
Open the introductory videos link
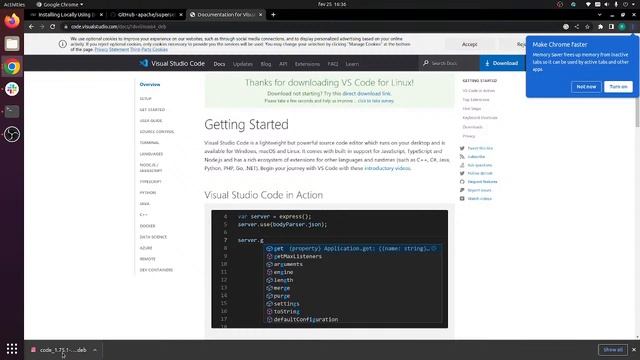coord(387,168)
